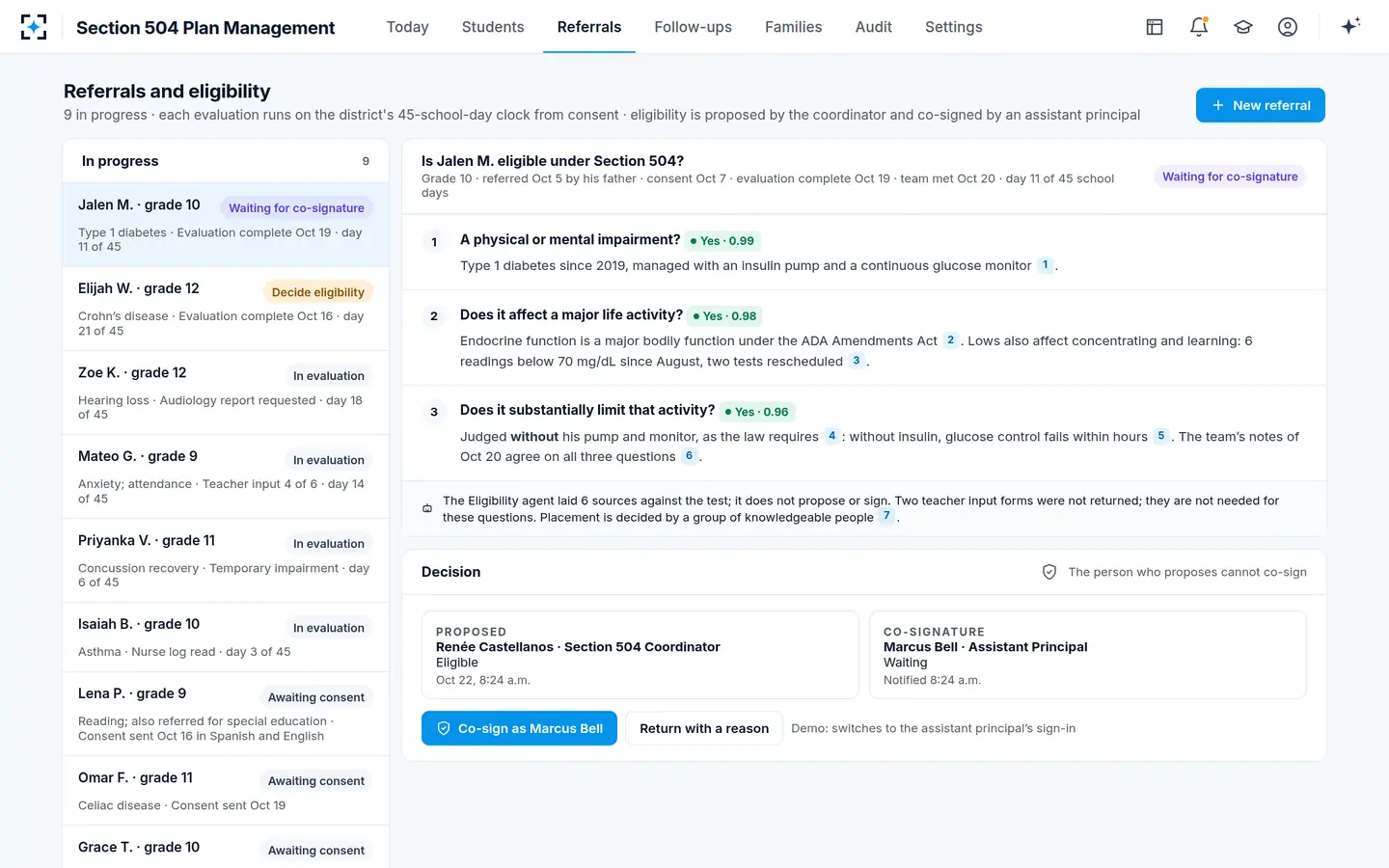Click the 'Yes · 0.98' confidence chip
1389x868 pixels.
(724, 315)
